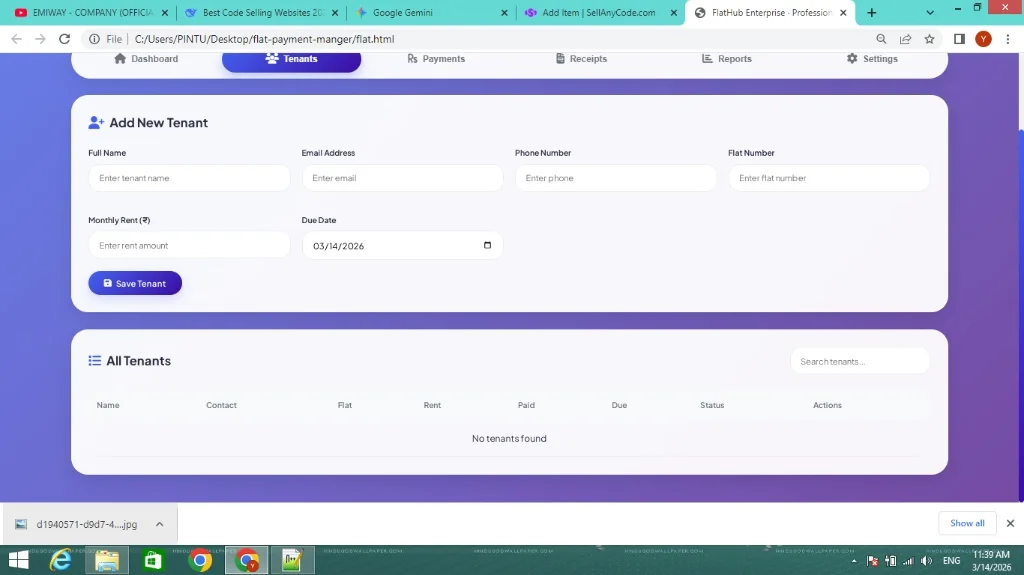Toggle the browser side panel
This screenshot has height=575, width=1024.
pyautogui.click(x=959, y=39)
